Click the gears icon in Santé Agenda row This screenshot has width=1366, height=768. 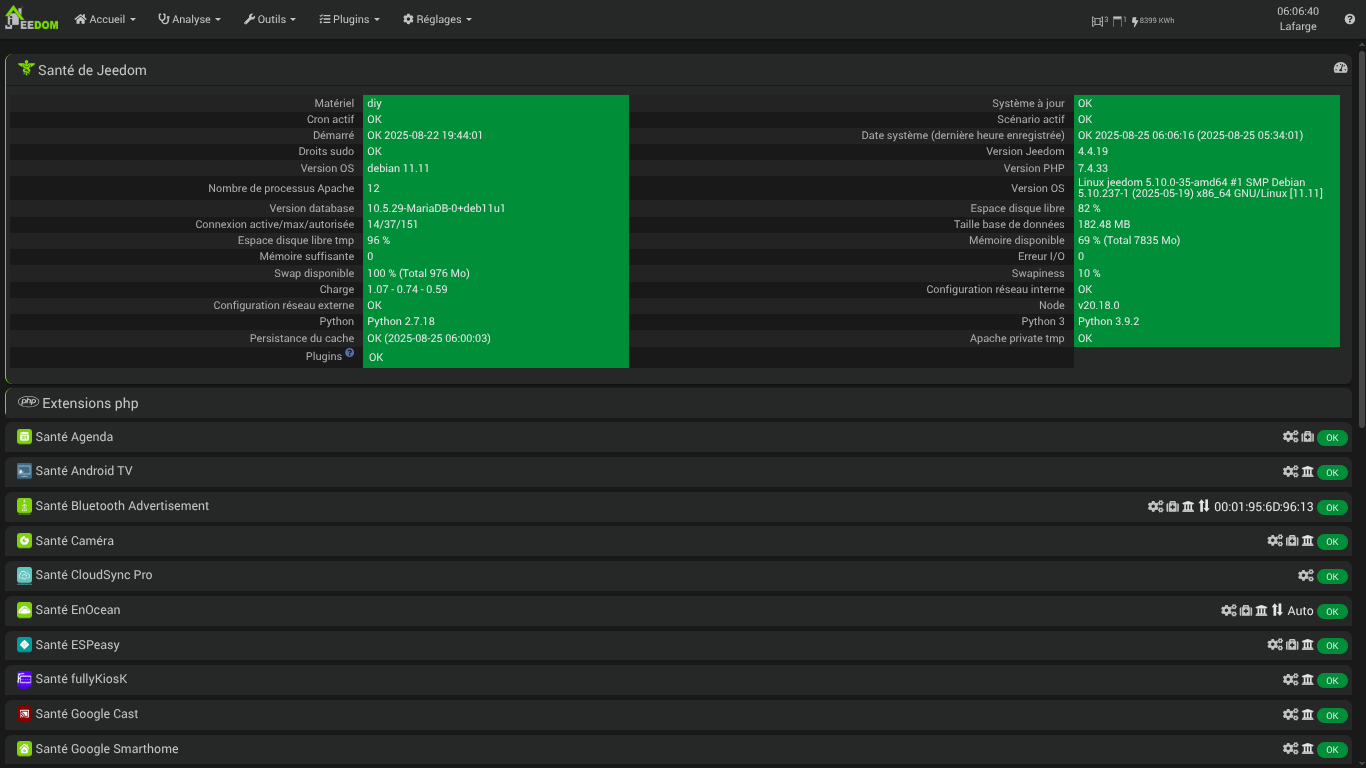click(1290, 437)
